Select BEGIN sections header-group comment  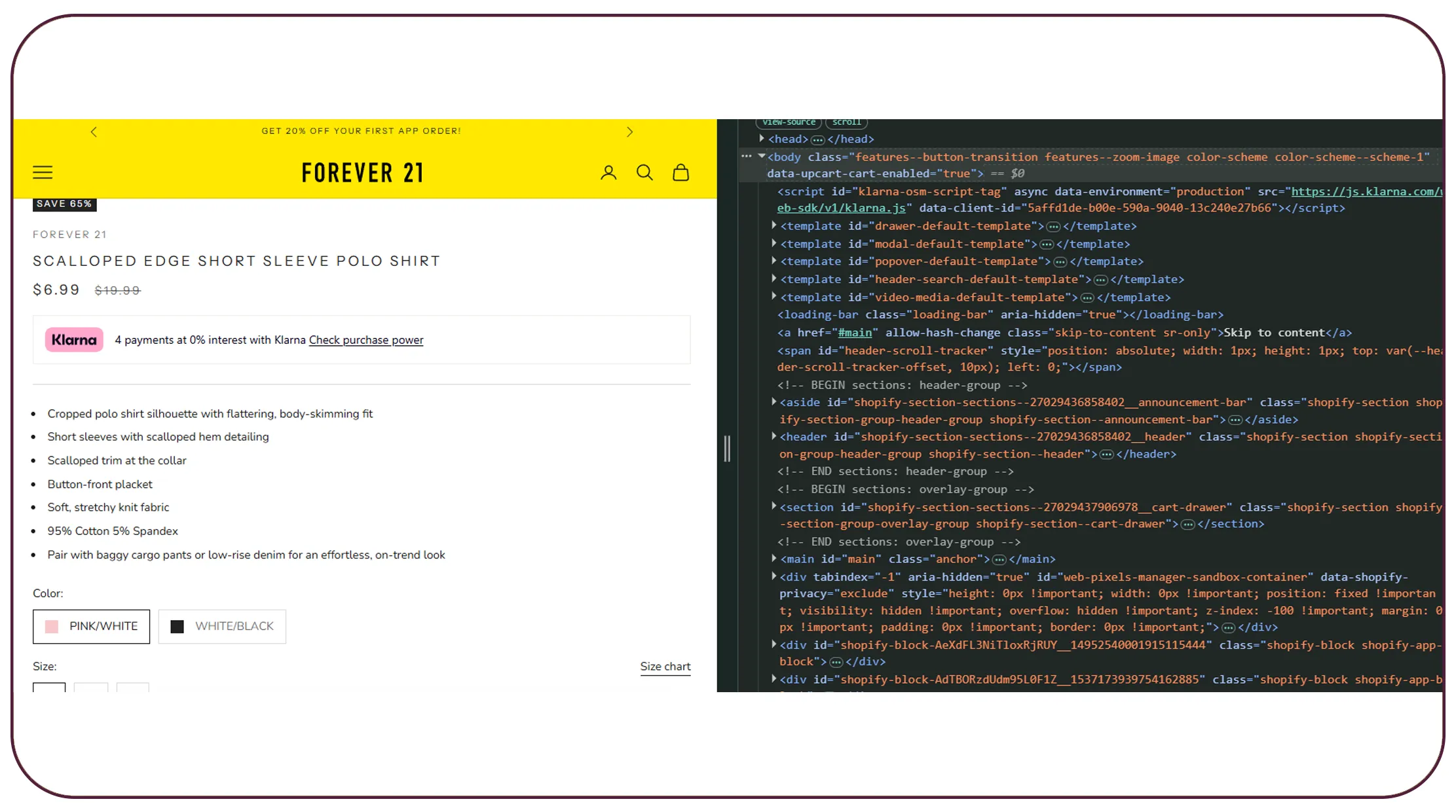(x=902, y=385)
